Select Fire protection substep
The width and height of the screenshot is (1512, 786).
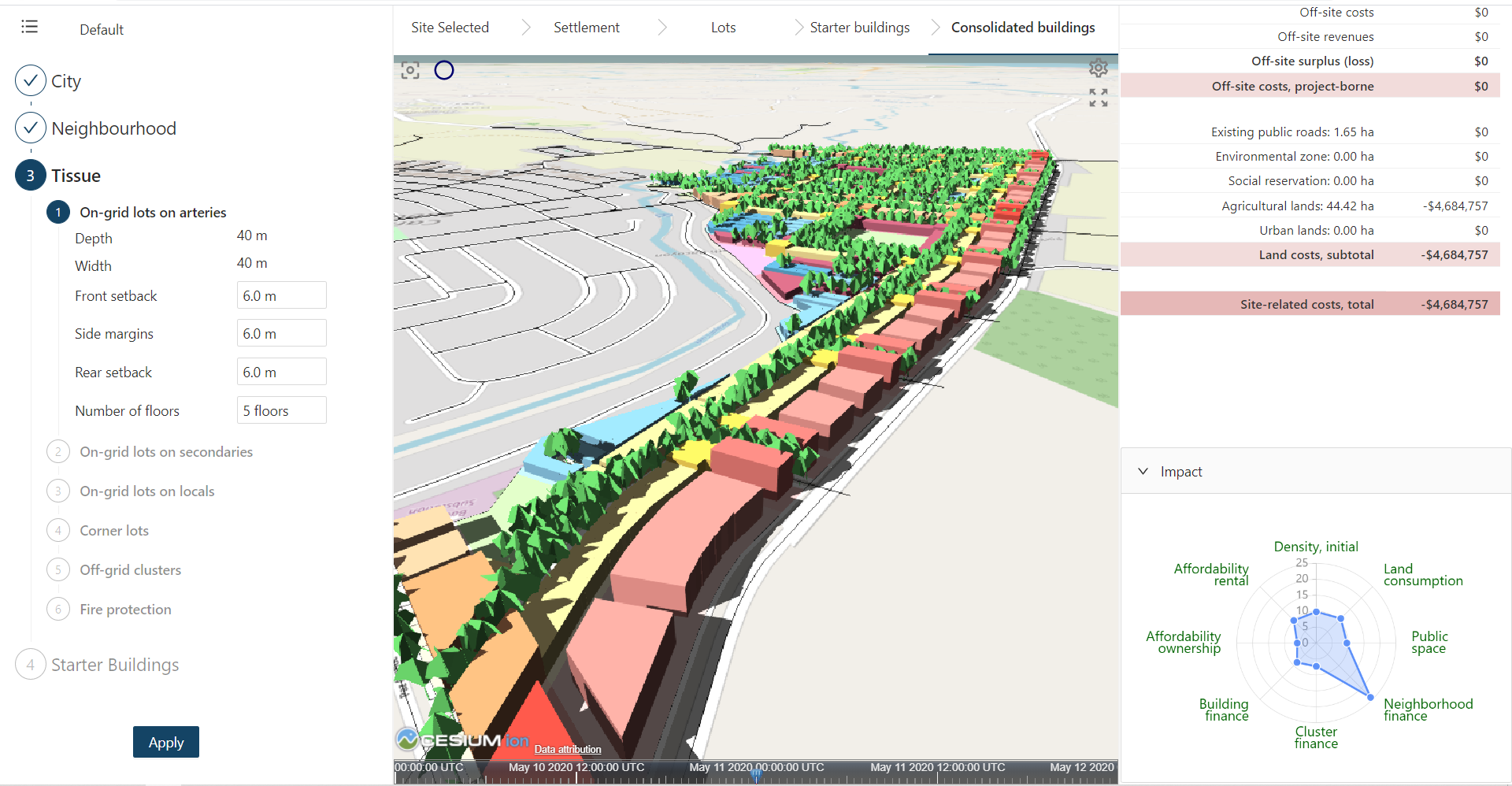click(125, 609)
